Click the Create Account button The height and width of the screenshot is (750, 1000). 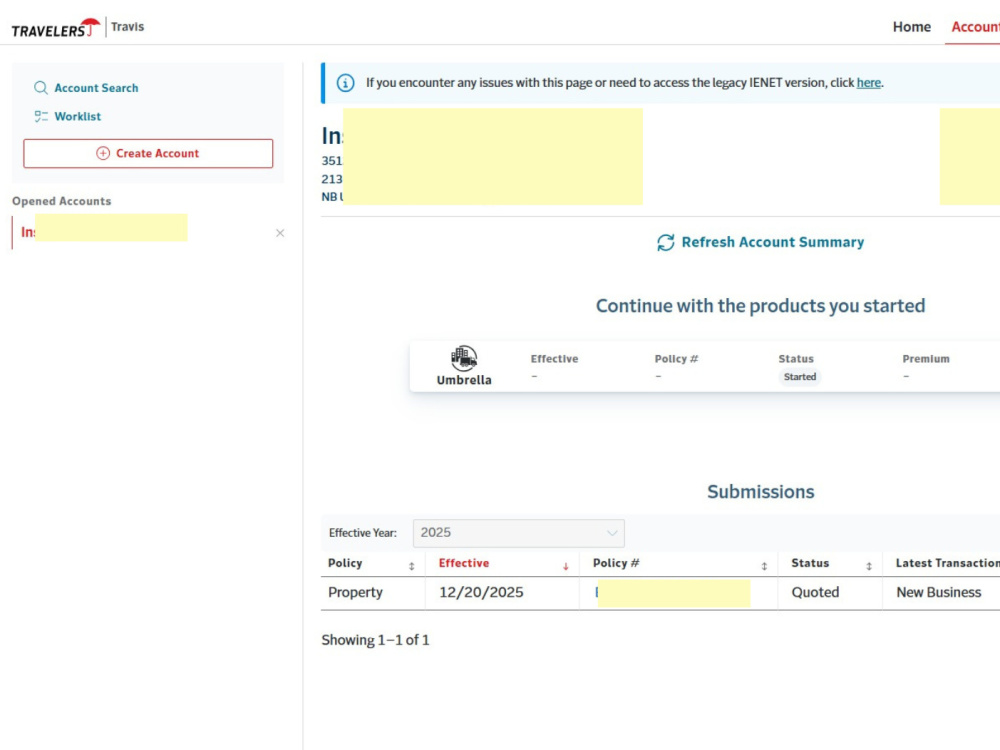[x=148, y=154]
